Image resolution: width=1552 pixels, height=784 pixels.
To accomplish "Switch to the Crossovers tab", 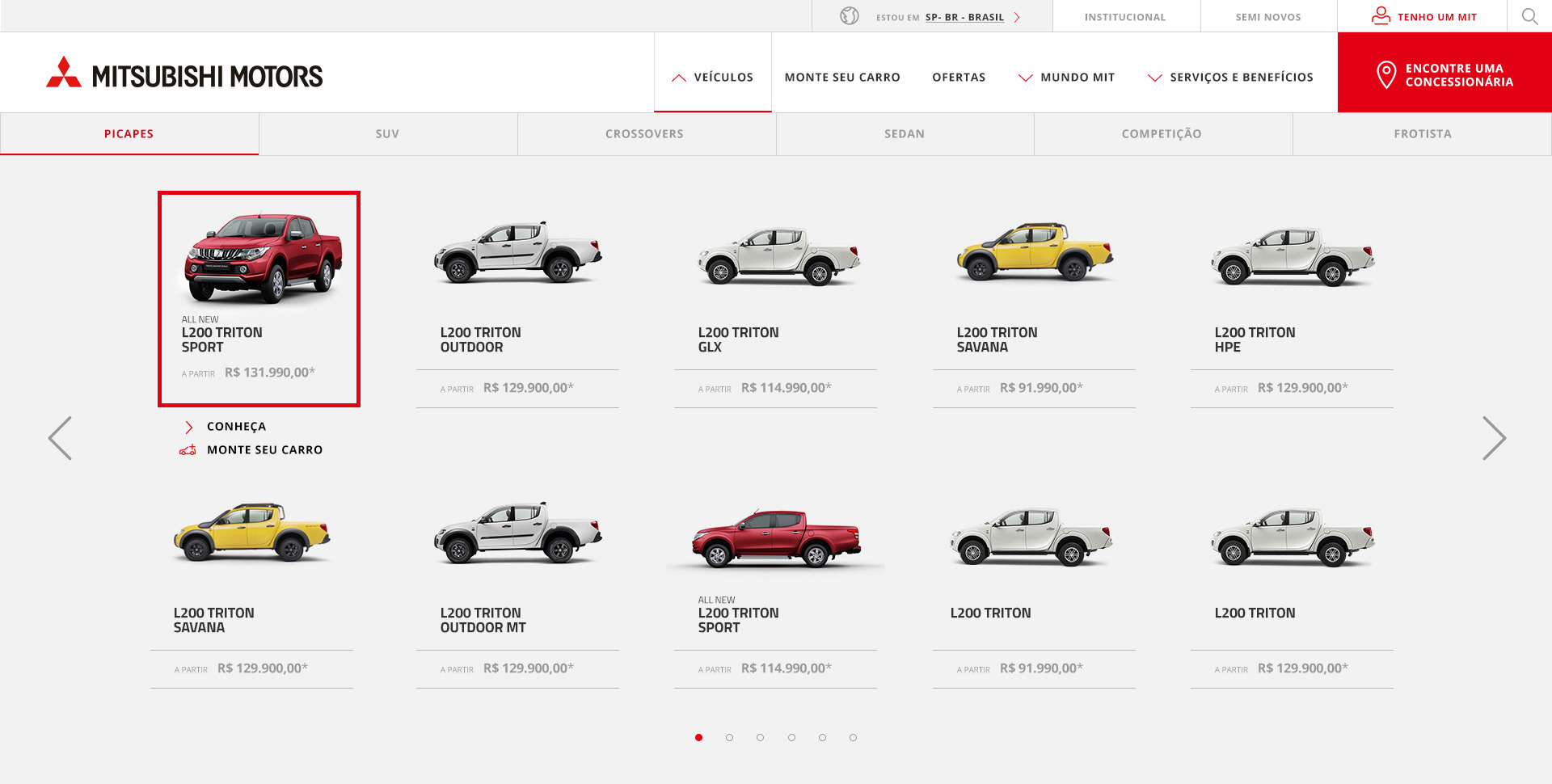I will 645,134.
